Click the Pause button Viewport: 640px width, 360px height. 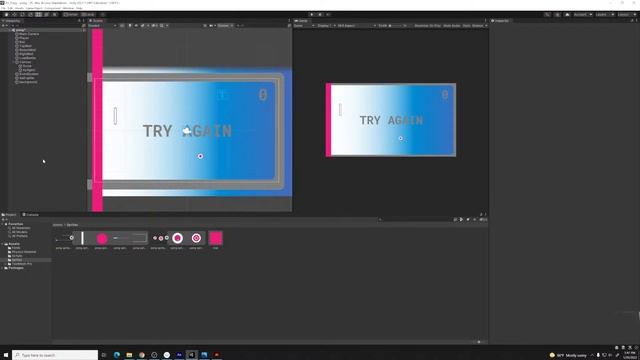pyautogui.click(x=320, y=15)
